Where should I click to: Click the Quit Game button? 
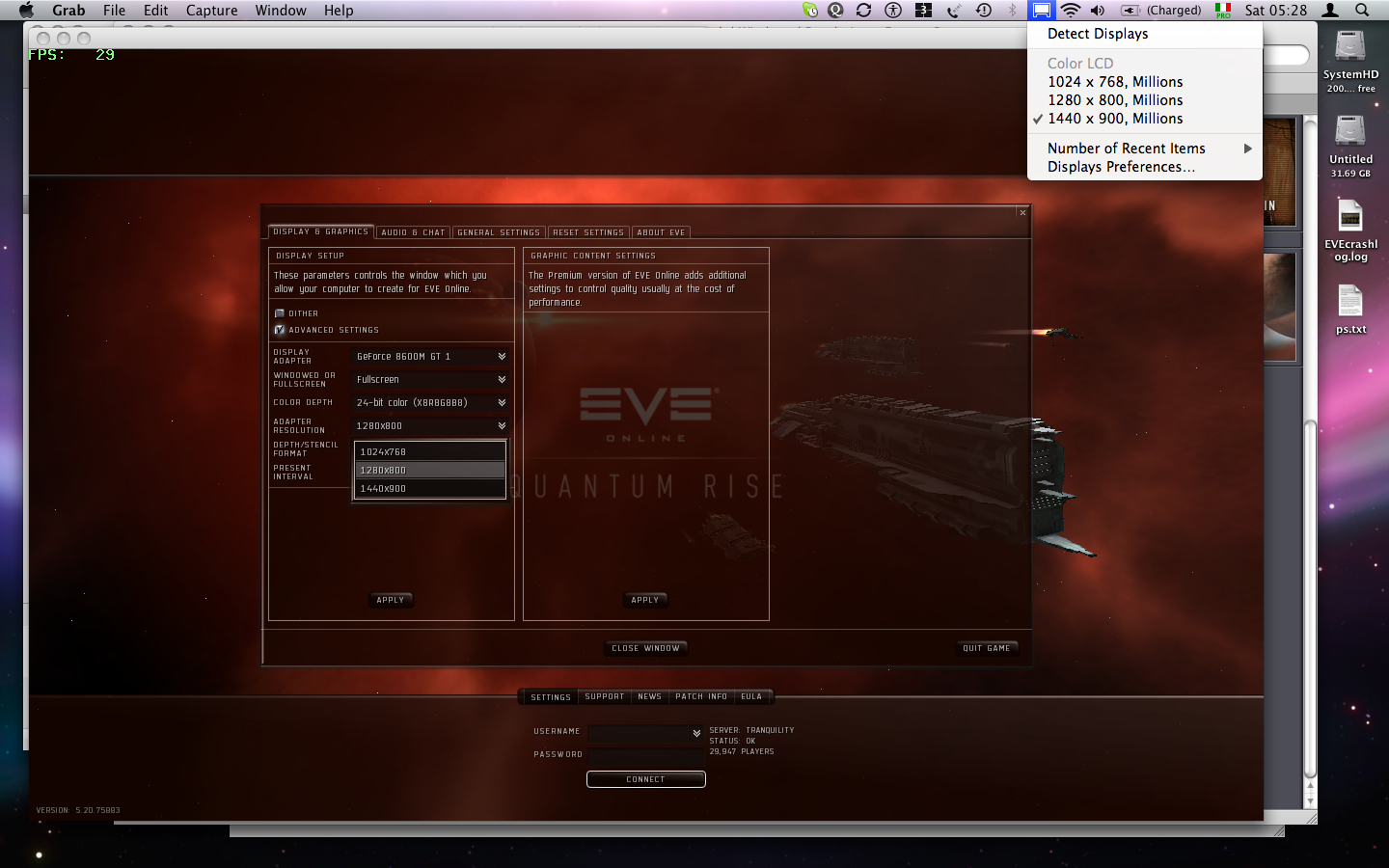click(987, 648)
